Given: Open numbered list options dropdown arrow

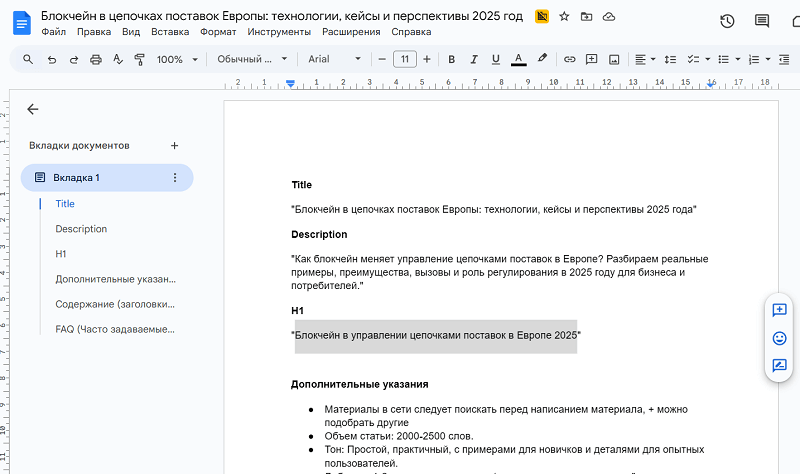Looking at the screenshot, I should point(768,59).
